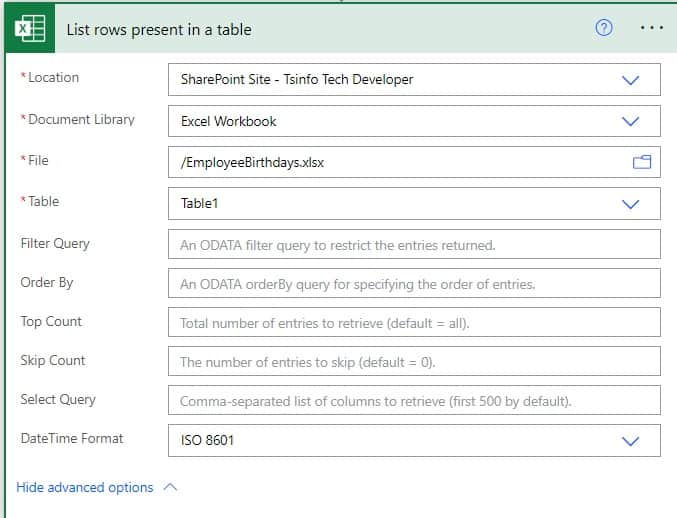Viewport: 677px width, 518px height.
Task: Select the ISO 8601 format value
Action: tap(207, 440)
